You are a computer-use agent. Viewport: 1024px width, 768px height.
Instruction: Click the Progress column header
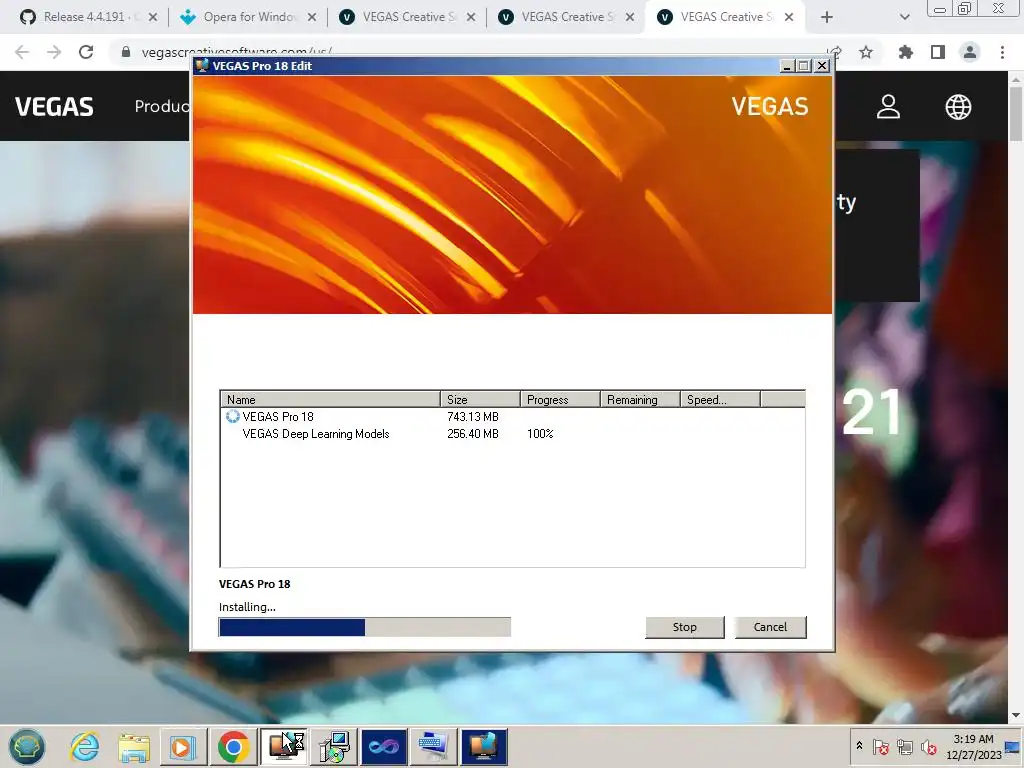click(x=560, y=399)
